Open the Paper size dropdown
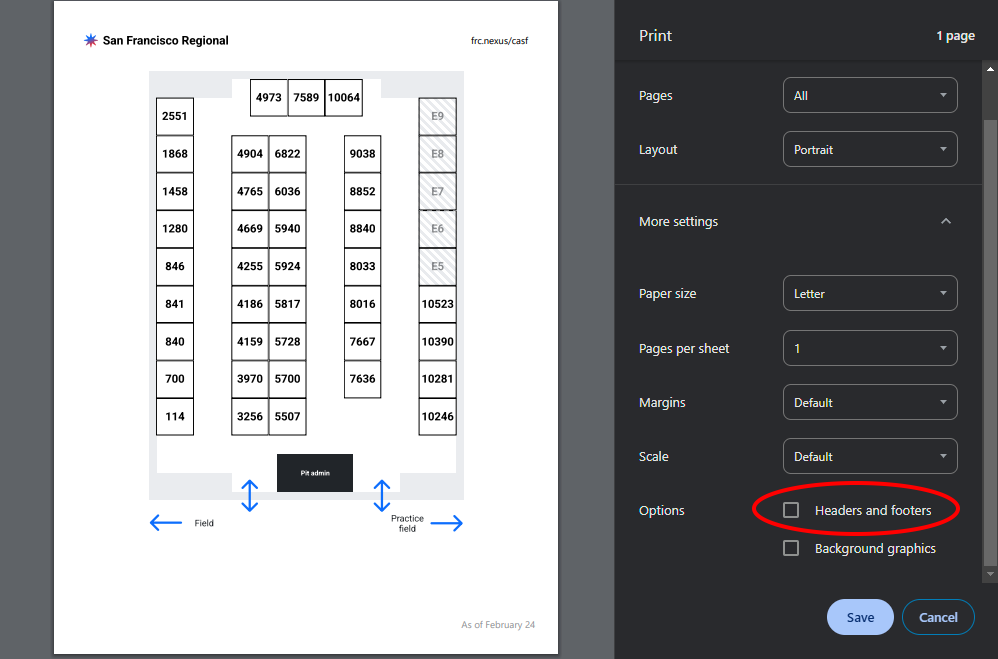 (869, 294)
